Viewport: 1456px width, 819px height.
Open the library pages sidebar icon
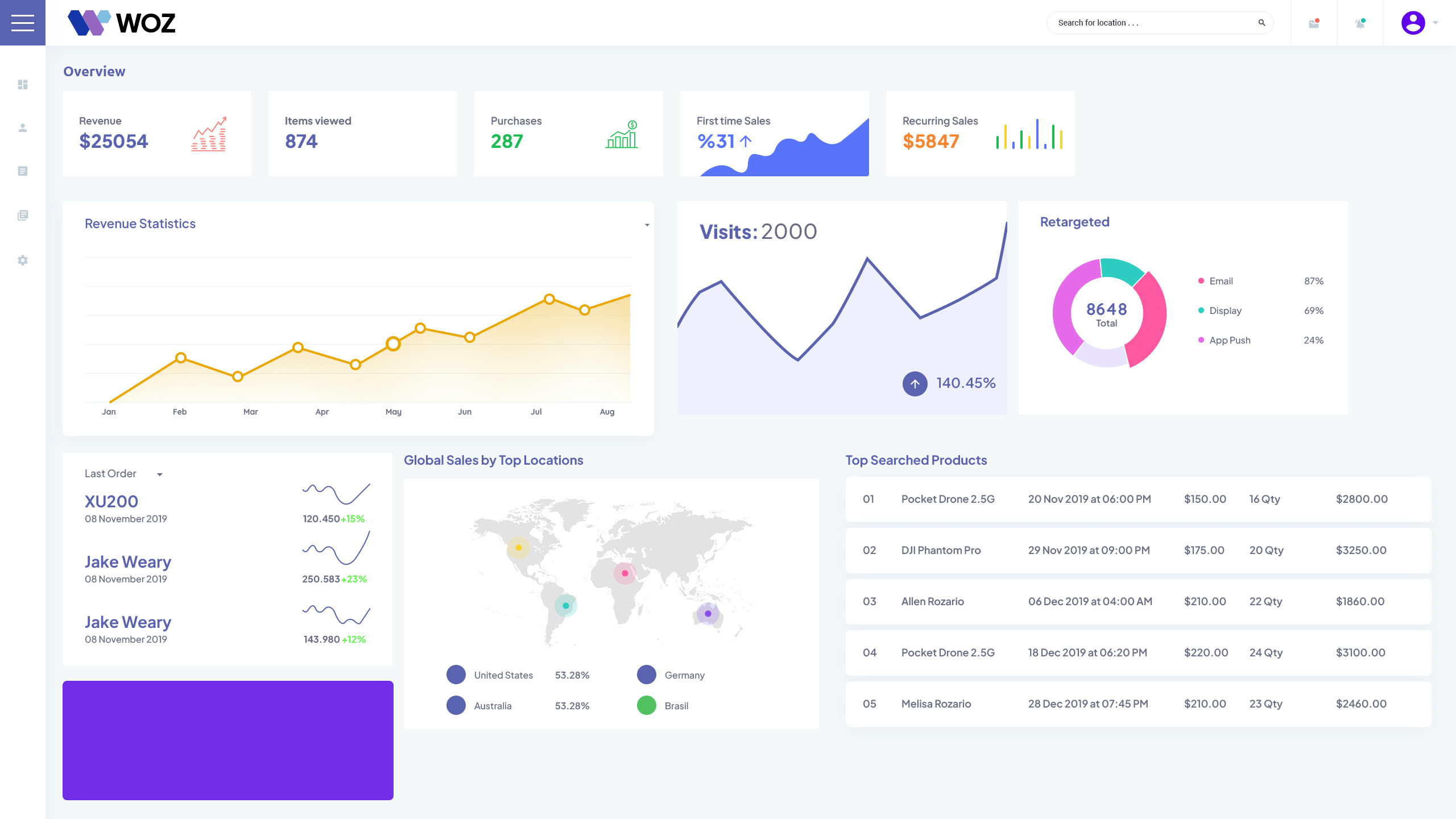23,215
